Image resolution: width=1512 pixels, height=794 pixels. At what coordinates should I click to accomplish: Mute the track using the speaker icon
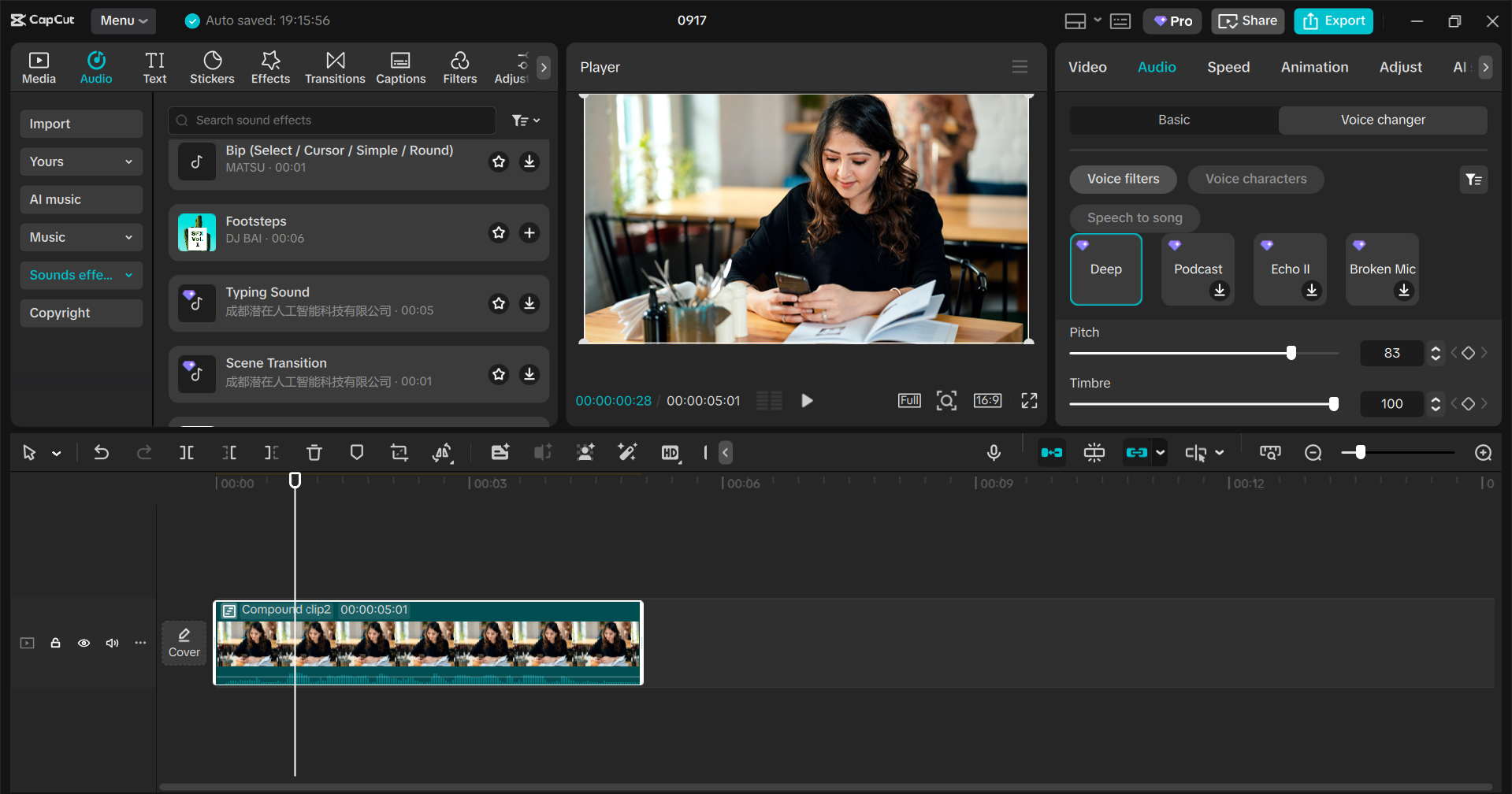click(x=112, y=643)
